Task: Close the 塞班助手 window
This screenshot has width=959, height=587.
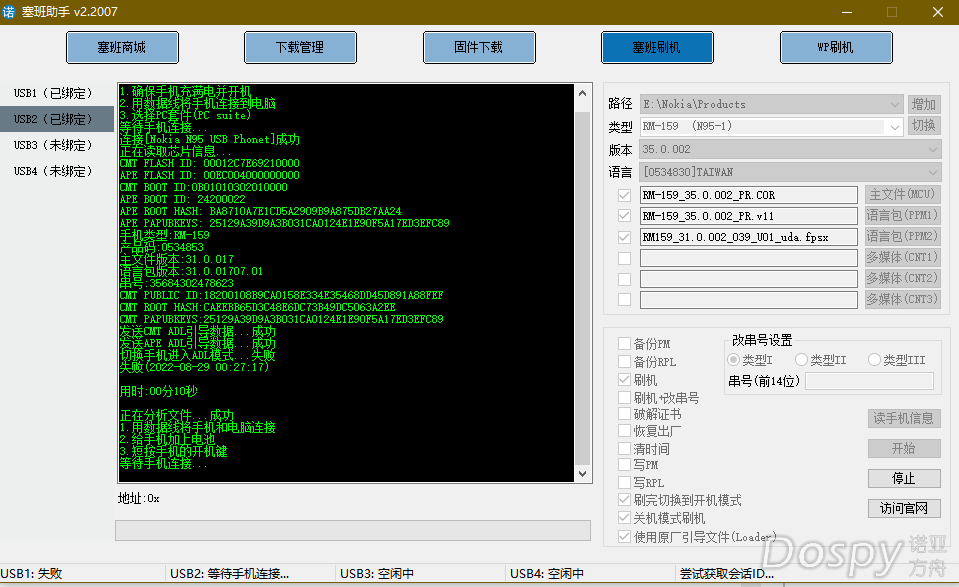Action: tap(938, 12)
